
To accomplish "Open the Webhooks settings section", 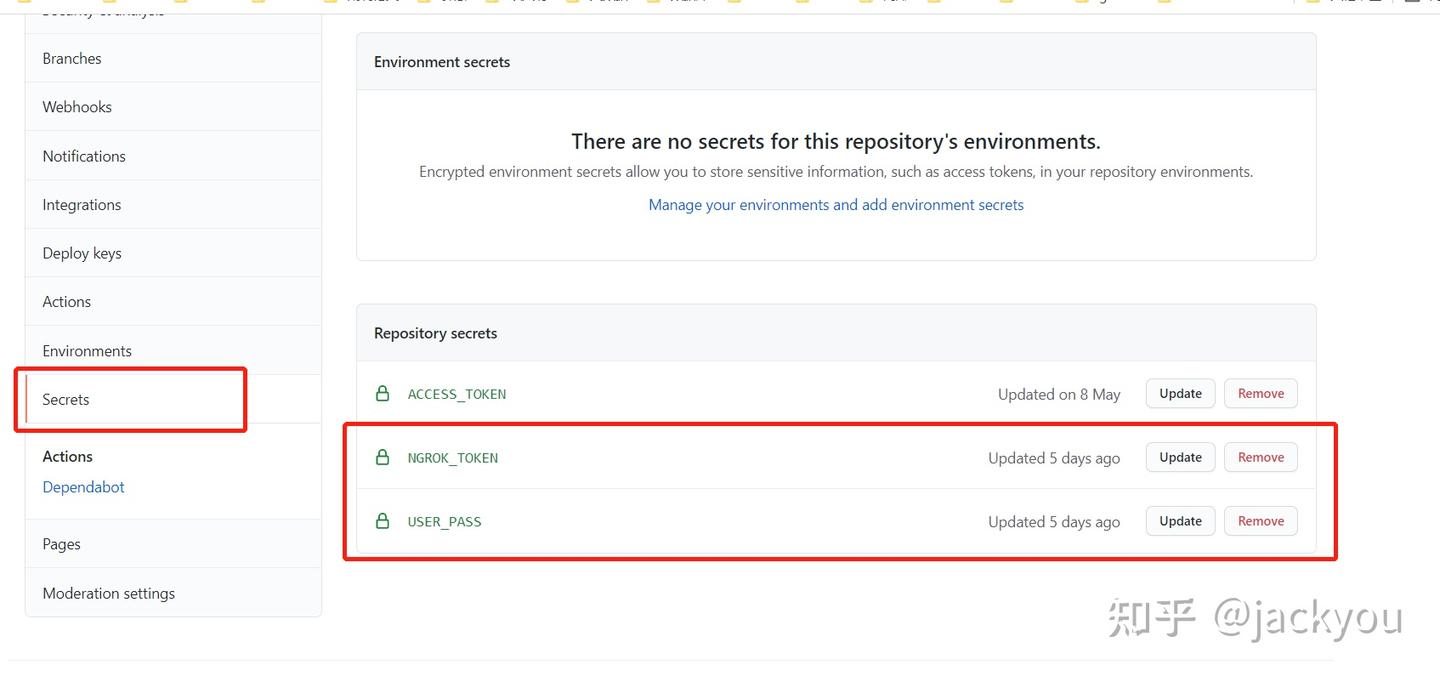I will (77, 106).
